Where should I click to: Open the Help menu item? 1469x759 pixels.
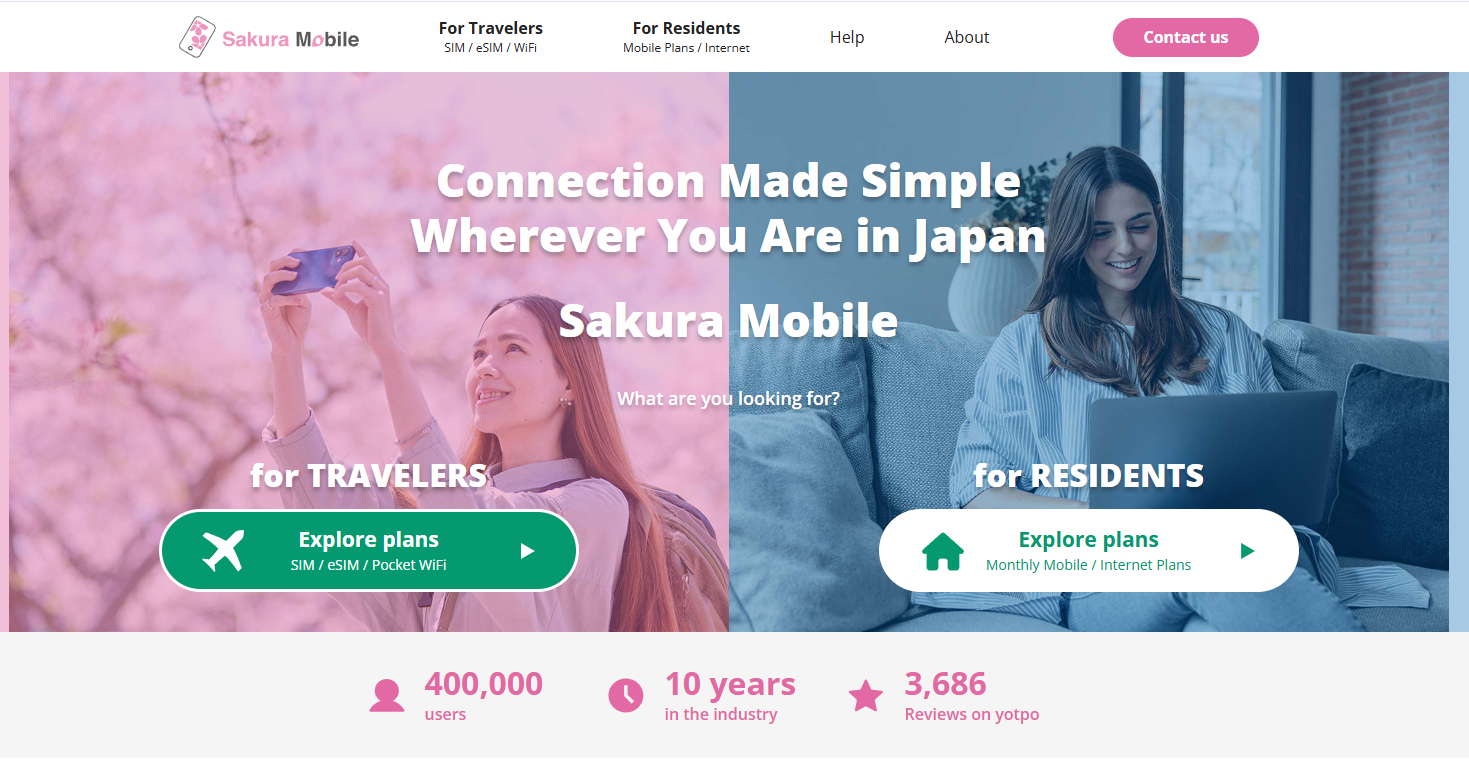pyautogui.click(x=847, y=37)
